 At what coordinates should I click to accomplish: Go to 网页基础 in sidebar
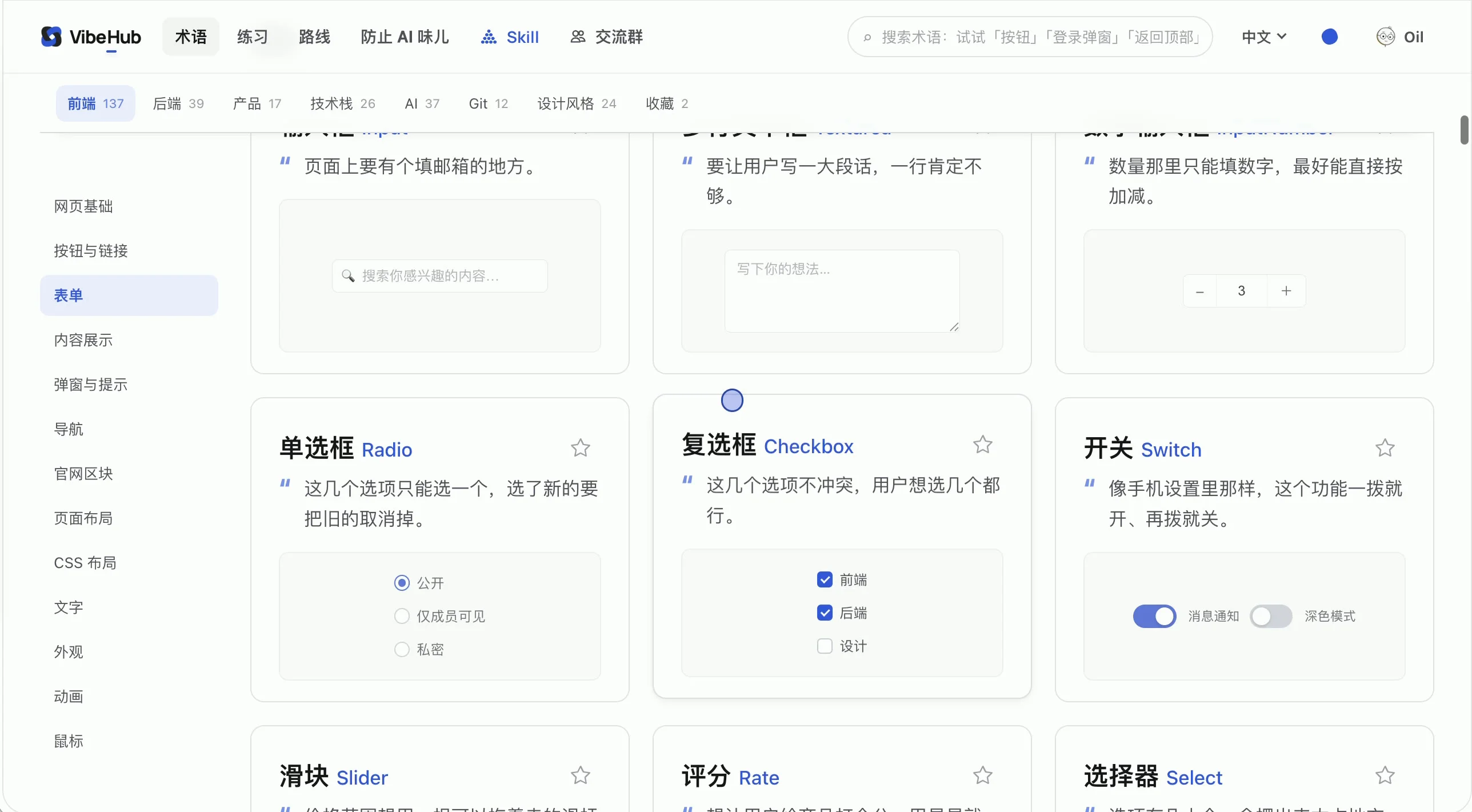coord(129,206)
